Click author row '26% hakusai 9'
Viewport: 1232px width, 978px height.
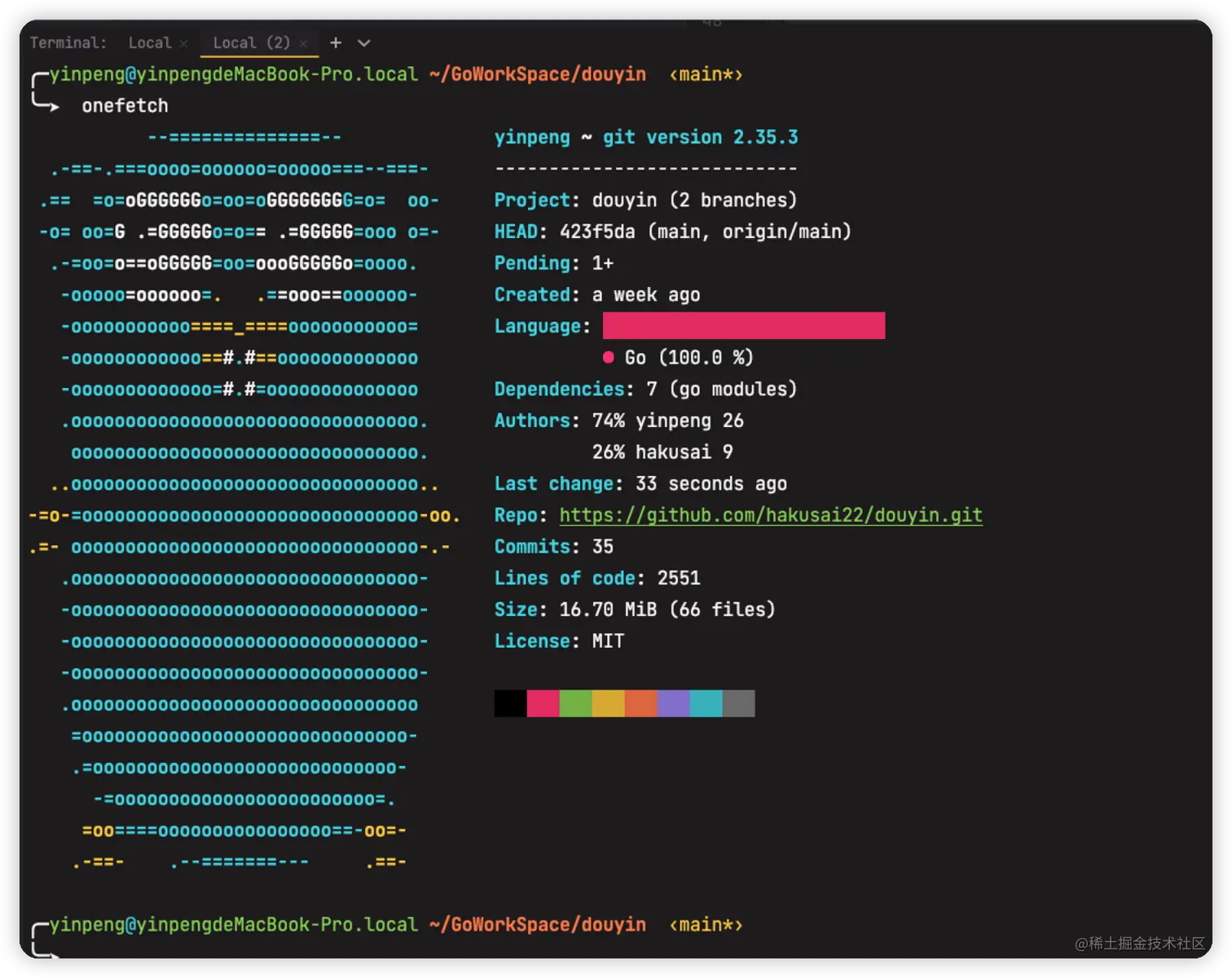tap(662, 452)
